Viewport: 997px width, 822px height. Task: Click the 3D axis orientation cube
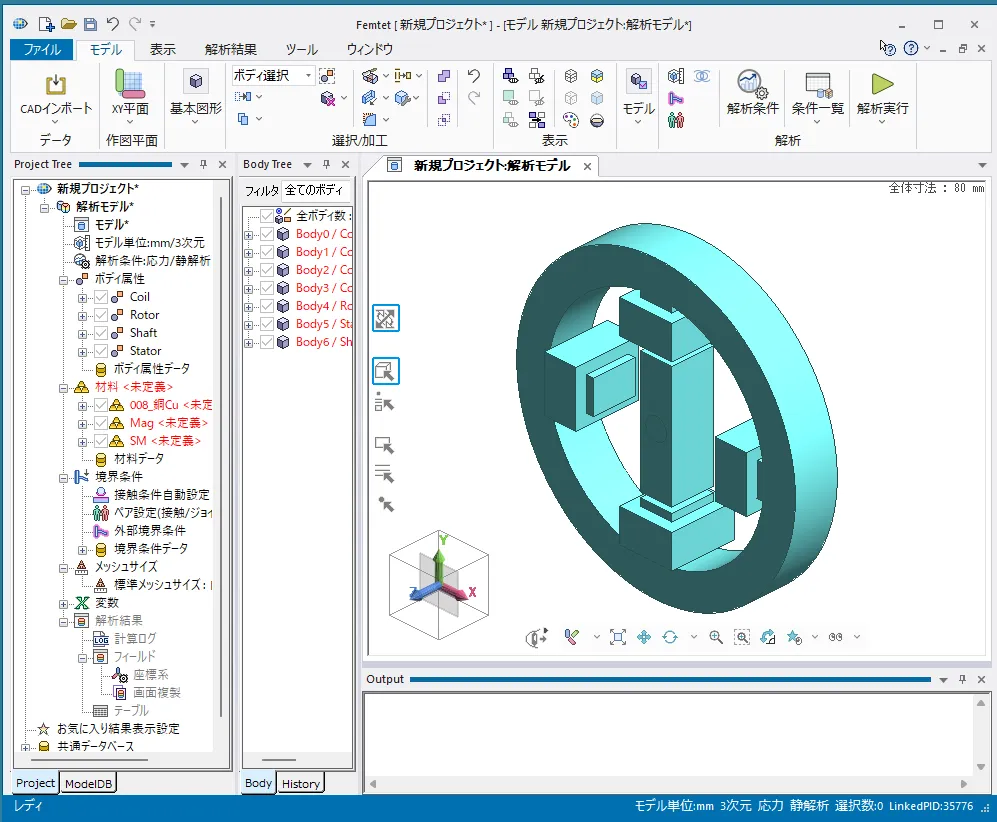(x=439, y=585)
